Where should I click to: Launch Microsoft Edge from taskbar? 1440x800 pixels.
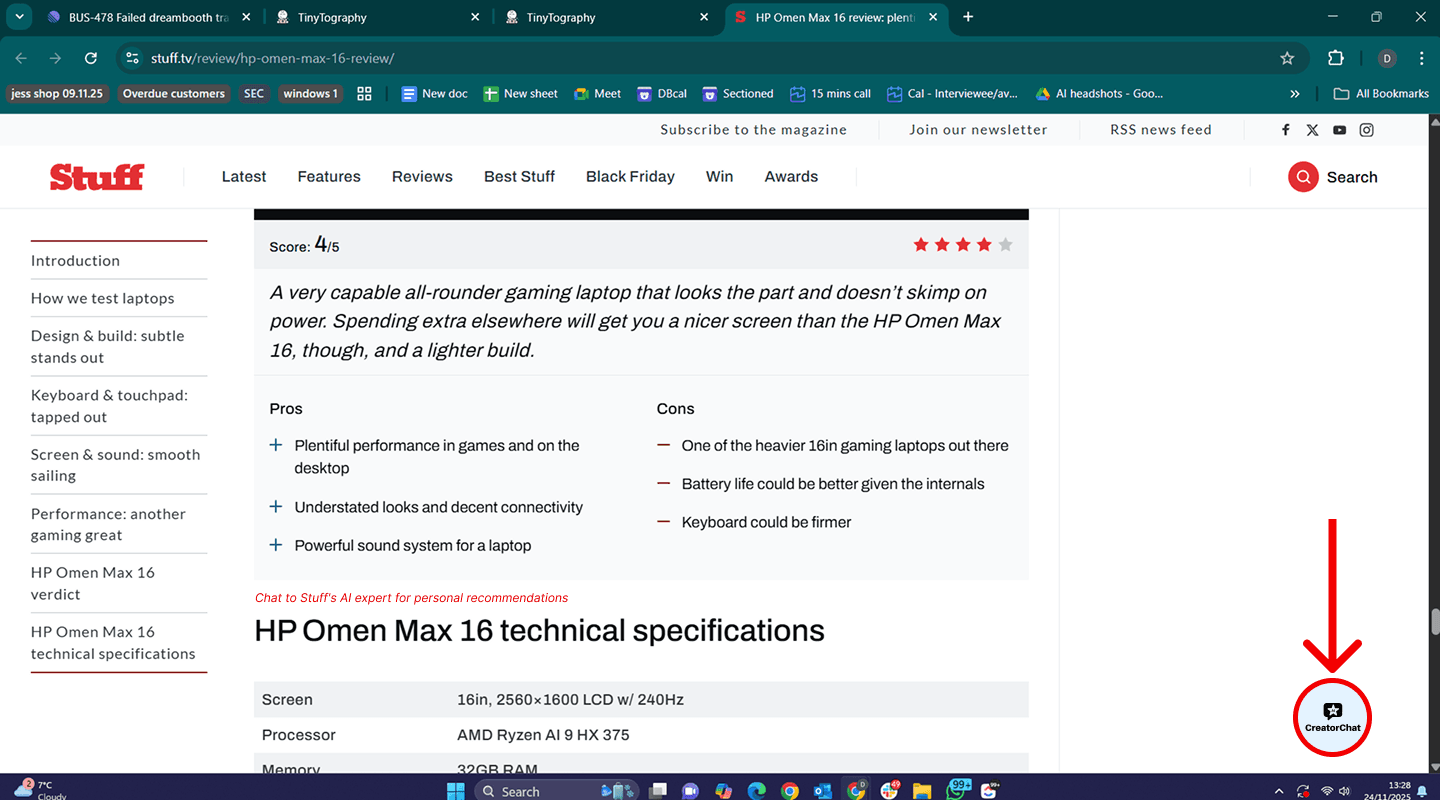pos(756,790)
